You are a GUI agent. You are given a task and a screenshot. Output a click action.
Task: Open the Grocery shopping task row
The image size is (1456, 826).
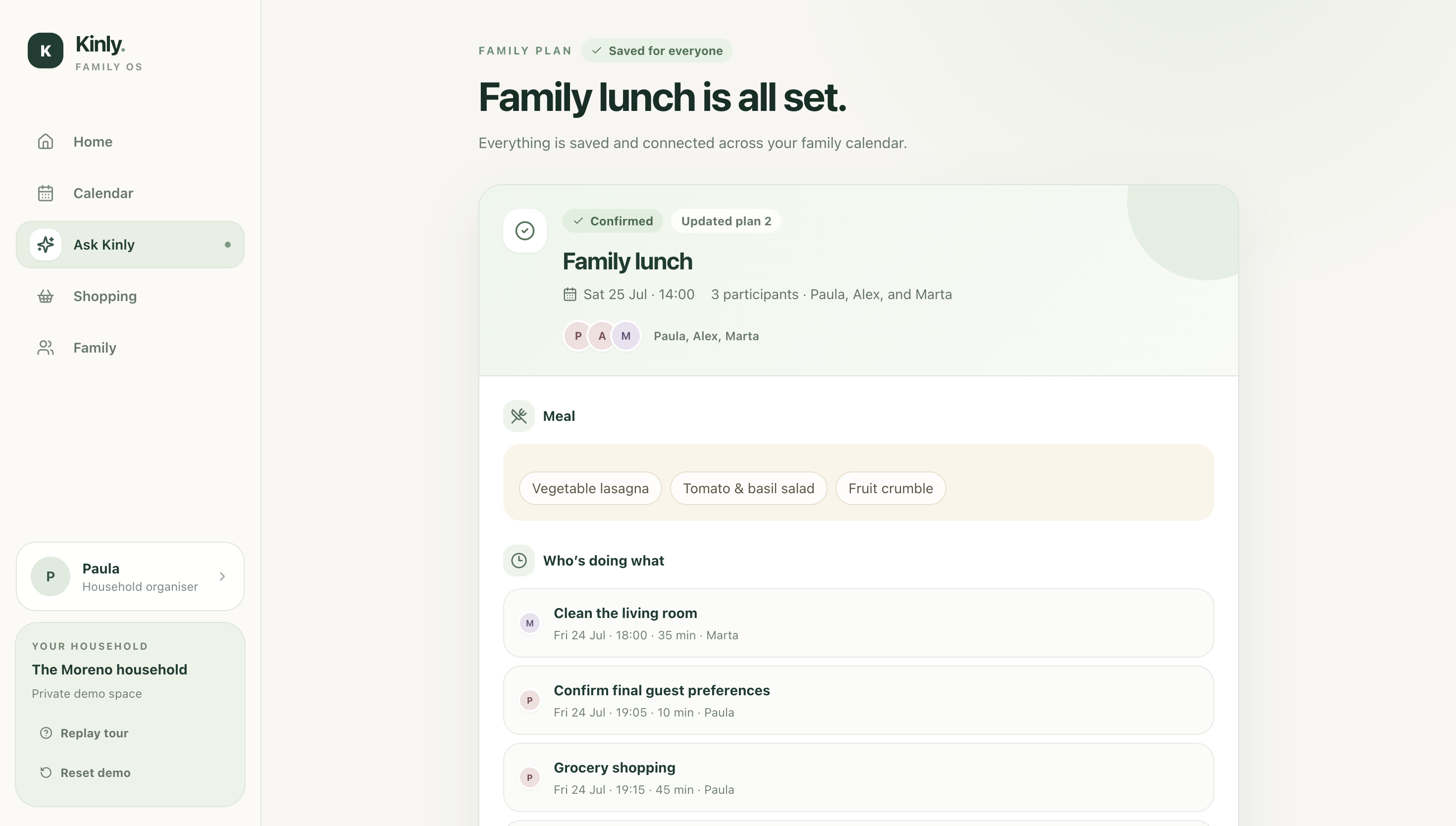coord(858,777)
